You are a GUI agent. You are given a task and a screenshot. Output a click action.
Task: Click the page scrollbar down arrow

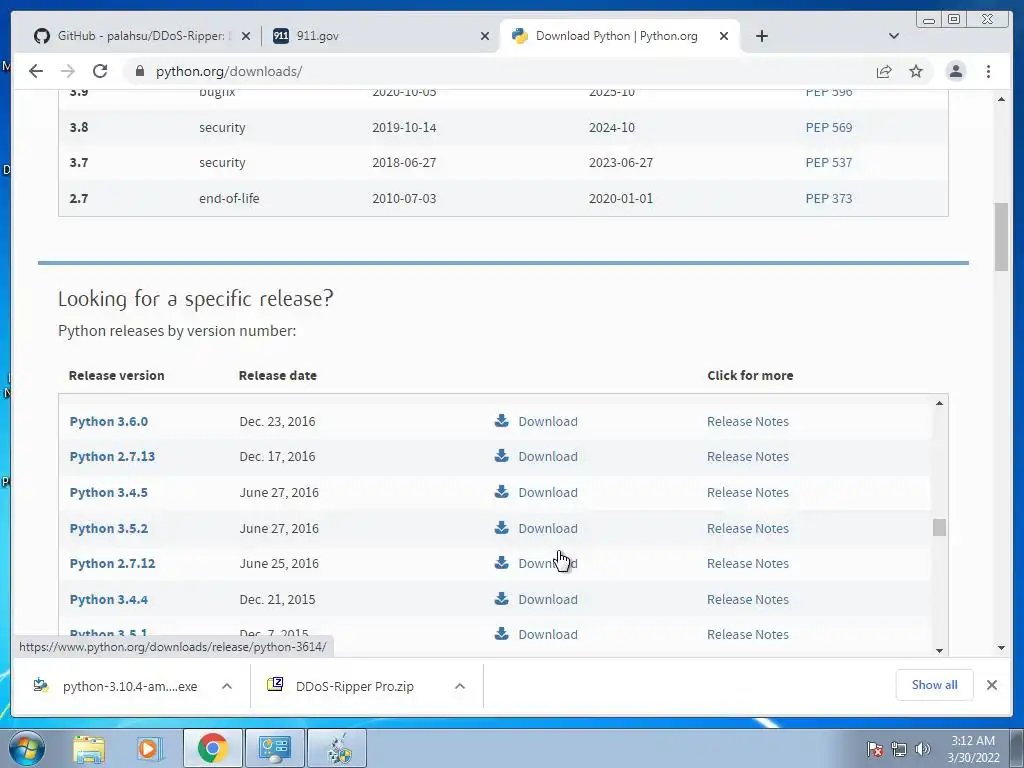pos(1001,648)
